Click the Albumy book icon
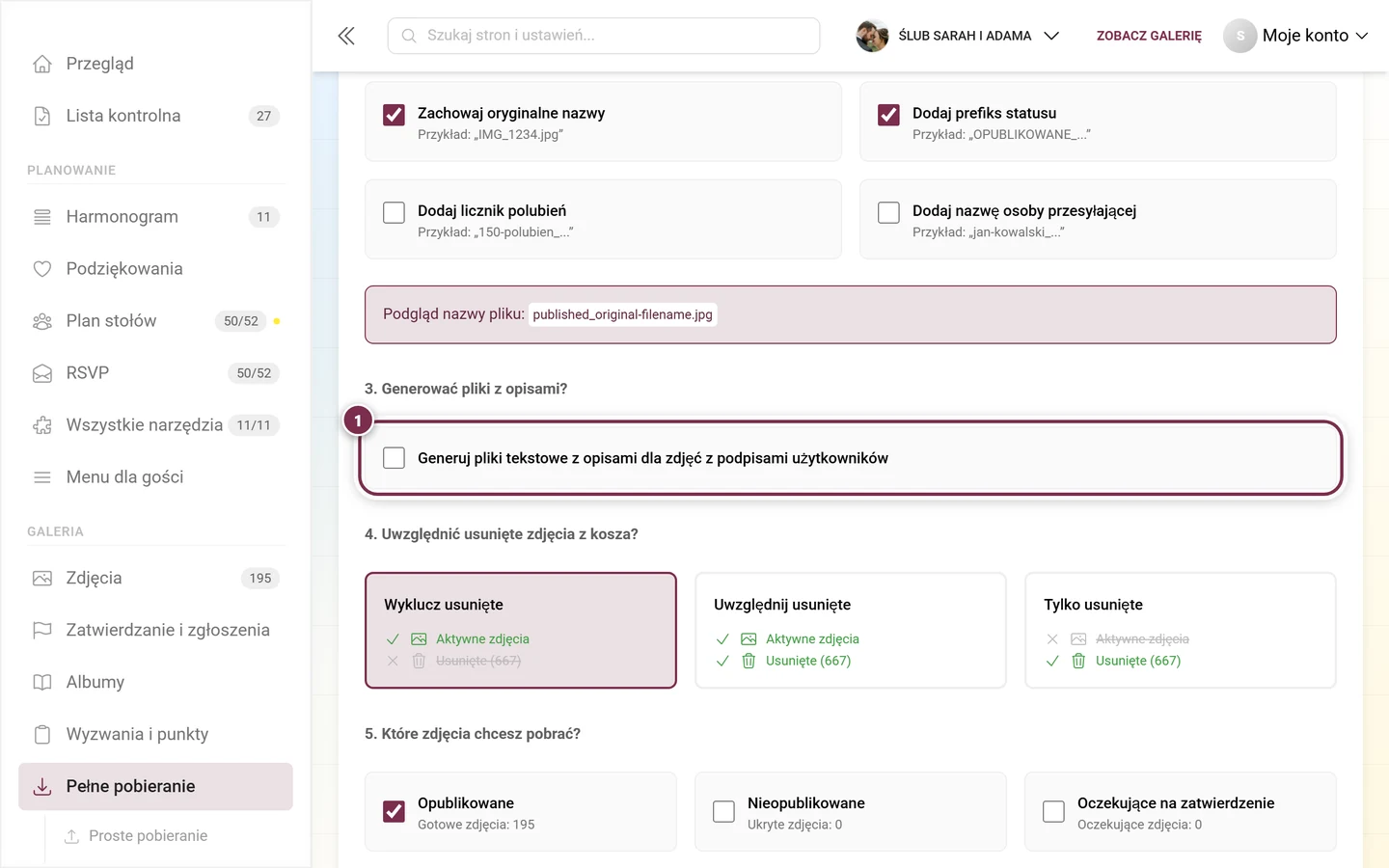This screenshot has width=1389, height=868. [x=42, y=682]
